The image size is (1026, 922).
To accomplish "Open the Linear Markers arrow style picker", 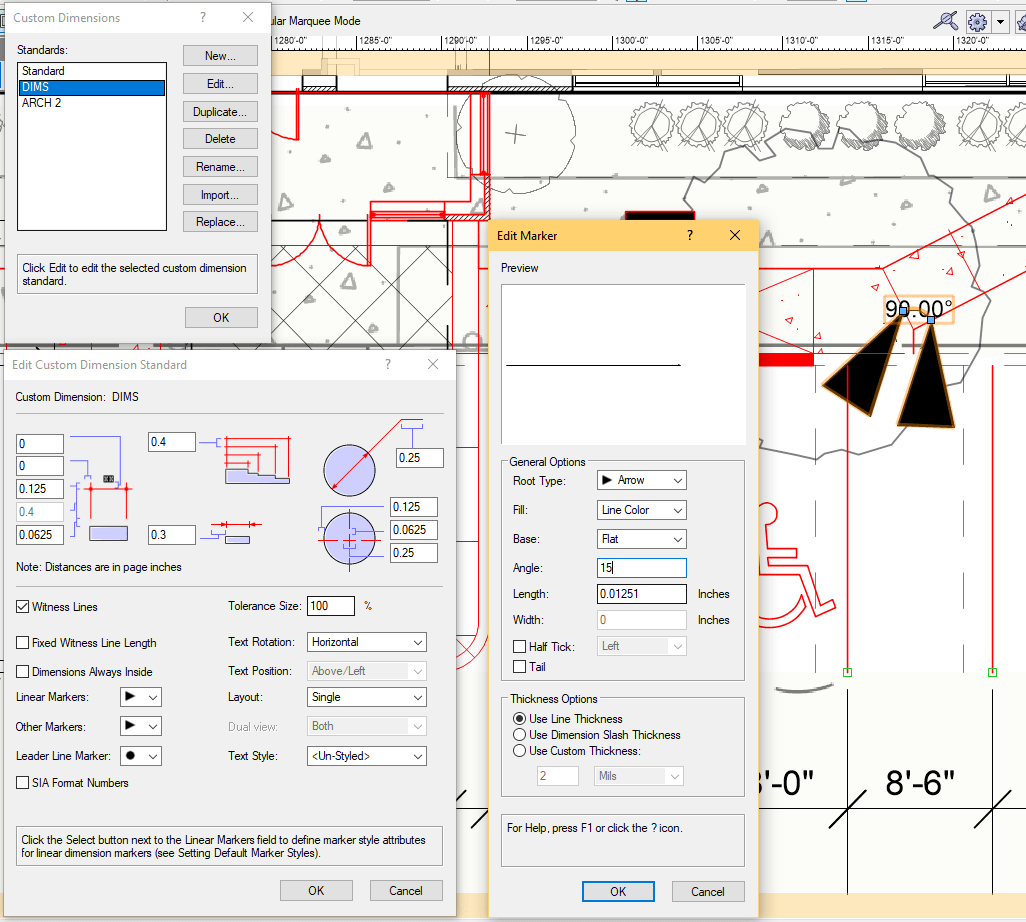I will (138, 697).
